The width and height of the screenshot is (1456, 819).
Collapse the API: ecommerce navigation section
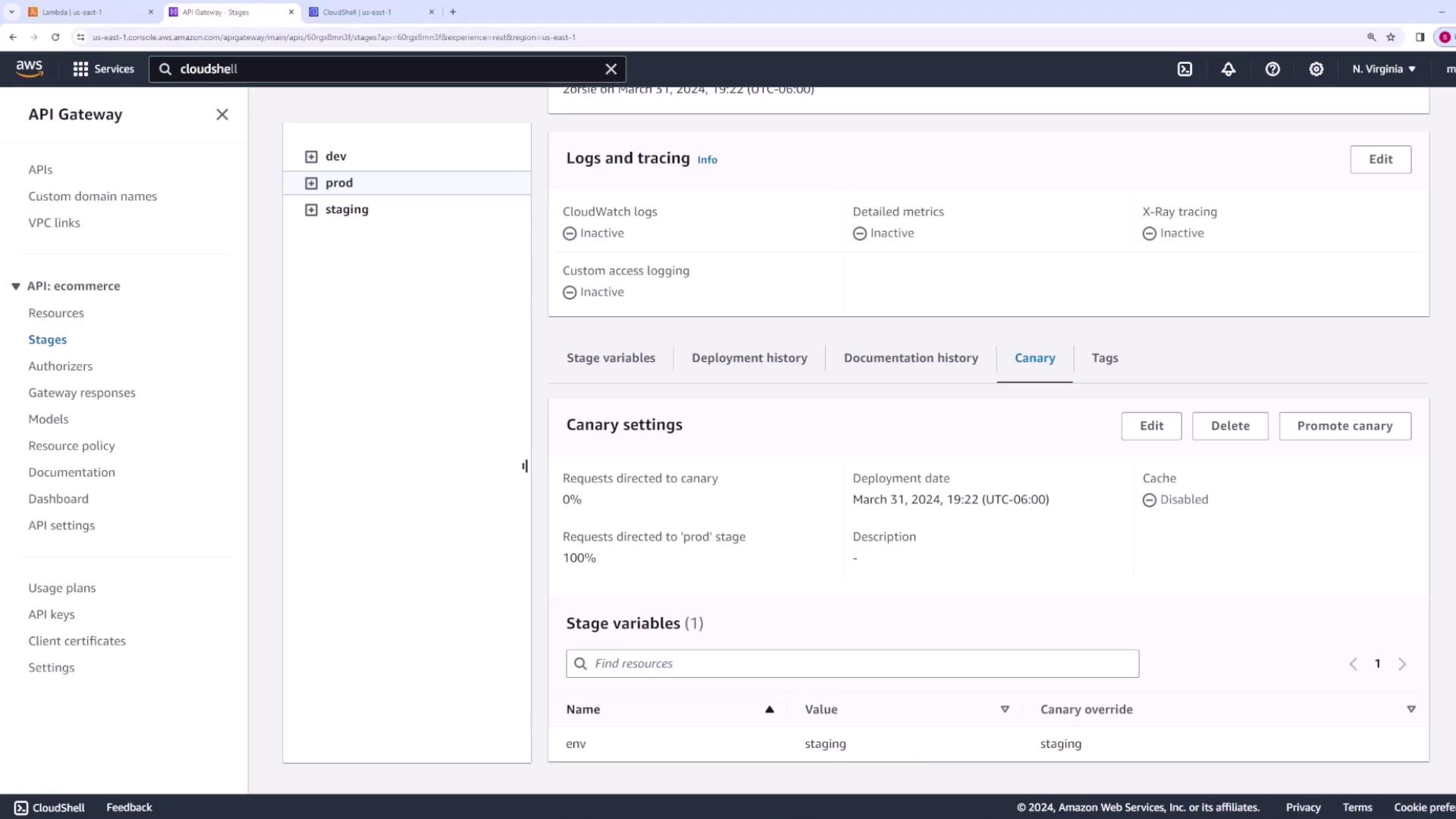[16, 286]
